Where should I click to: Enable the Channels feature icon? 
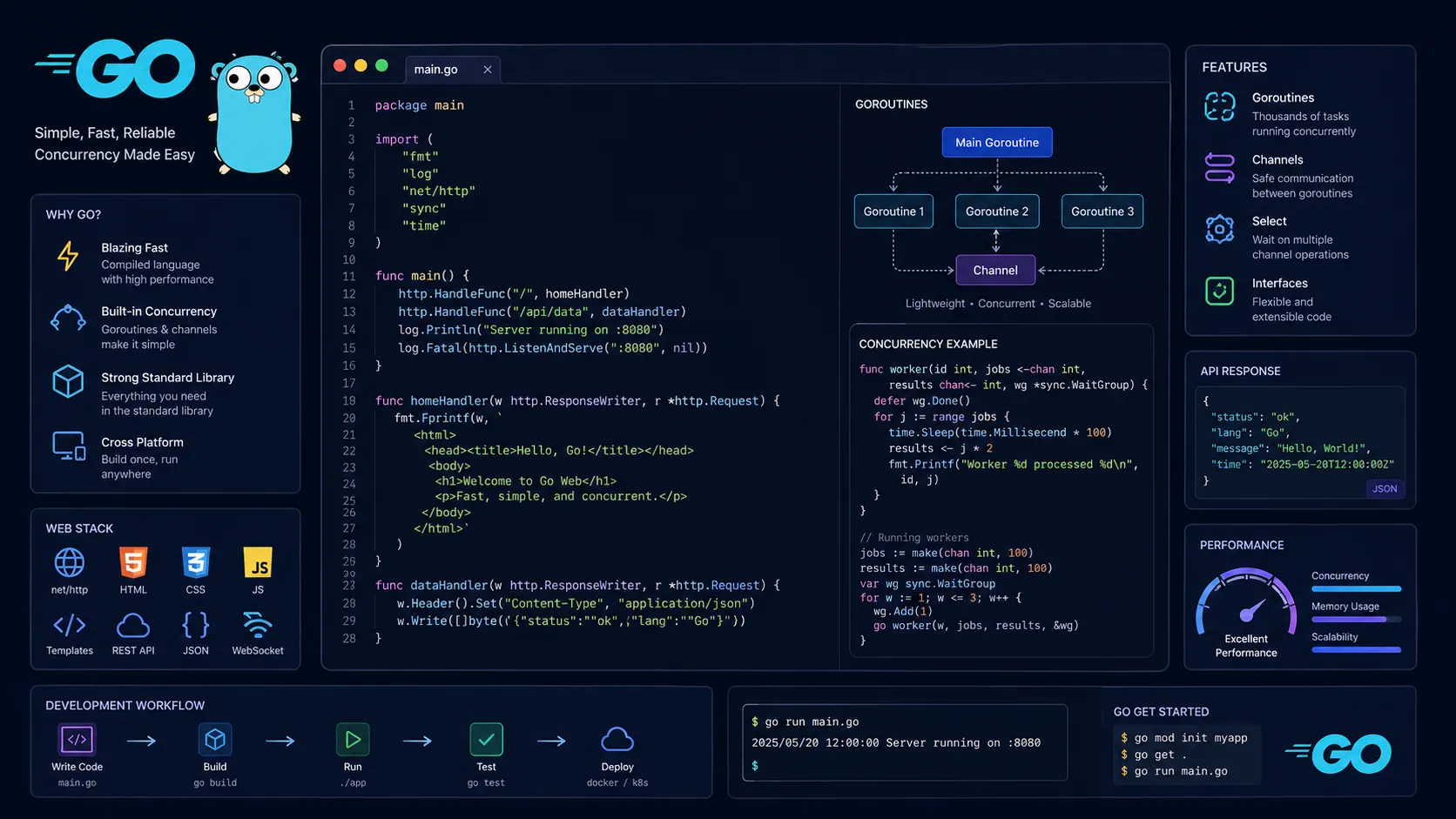click(x=1219, y=167)
